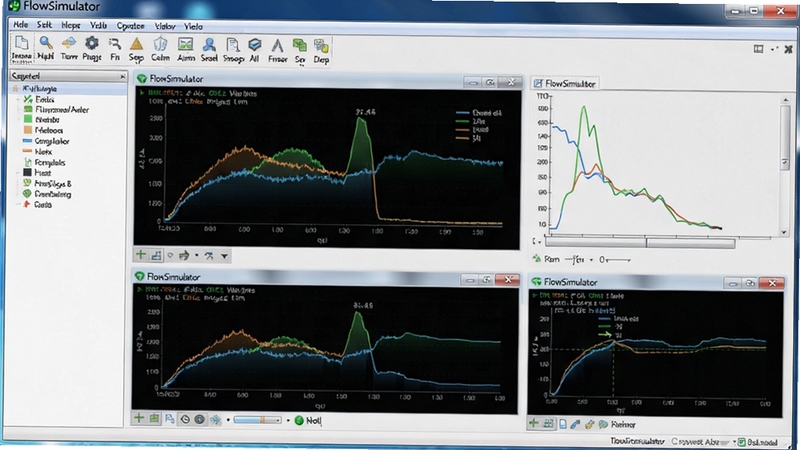Click the blue and yellow arrows toolbar icon
The height and width of the screenshot is (450, 800).
[68, 43]
